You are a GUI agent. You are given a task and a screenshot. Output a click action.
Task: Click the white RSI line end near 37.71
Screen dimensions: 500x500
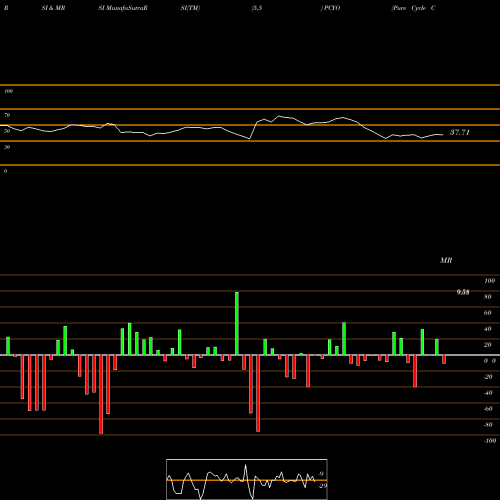pyautogui.click(x=442, y=135)
